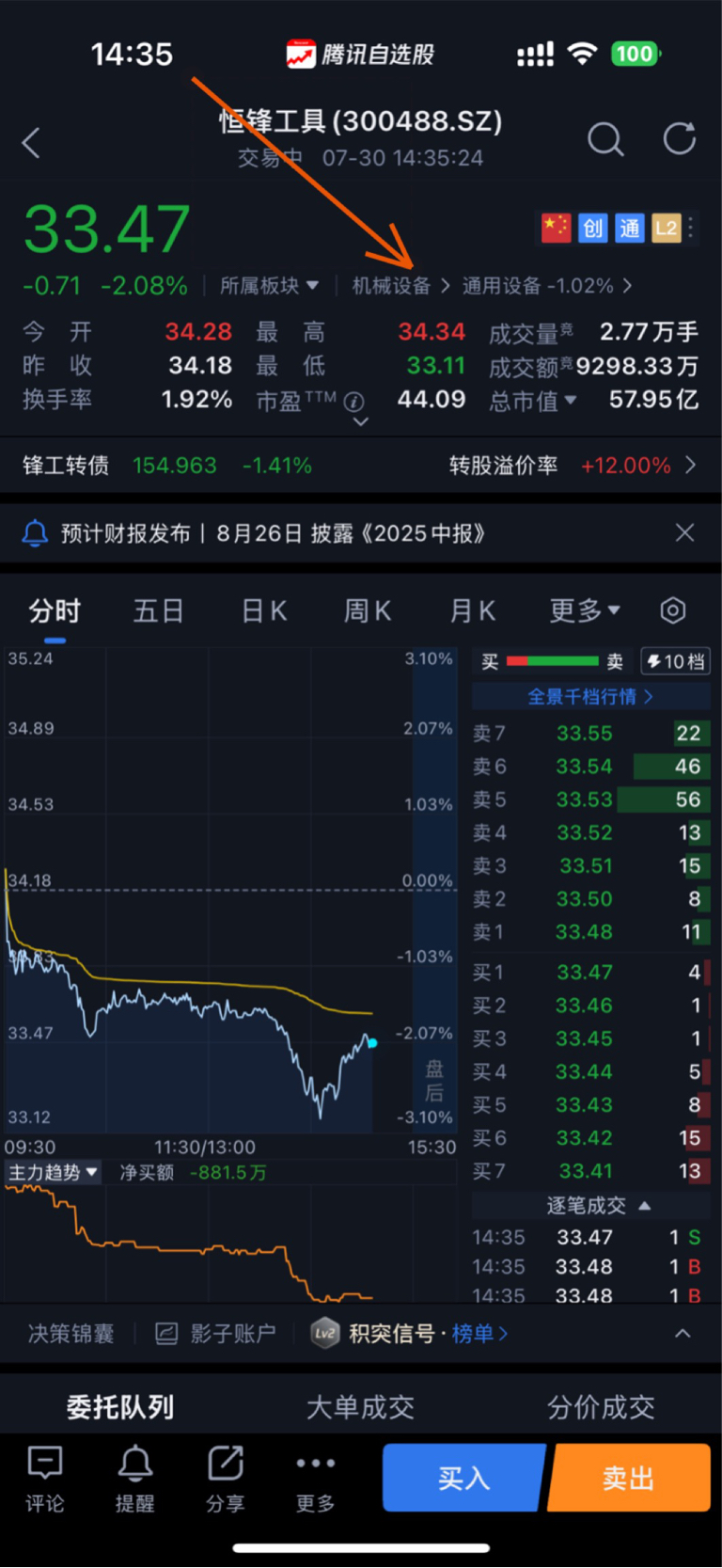This screenshot has width=722, height=1568.
Task: Tap the blue 创 ChiNext badge
Action: (592, 228)
